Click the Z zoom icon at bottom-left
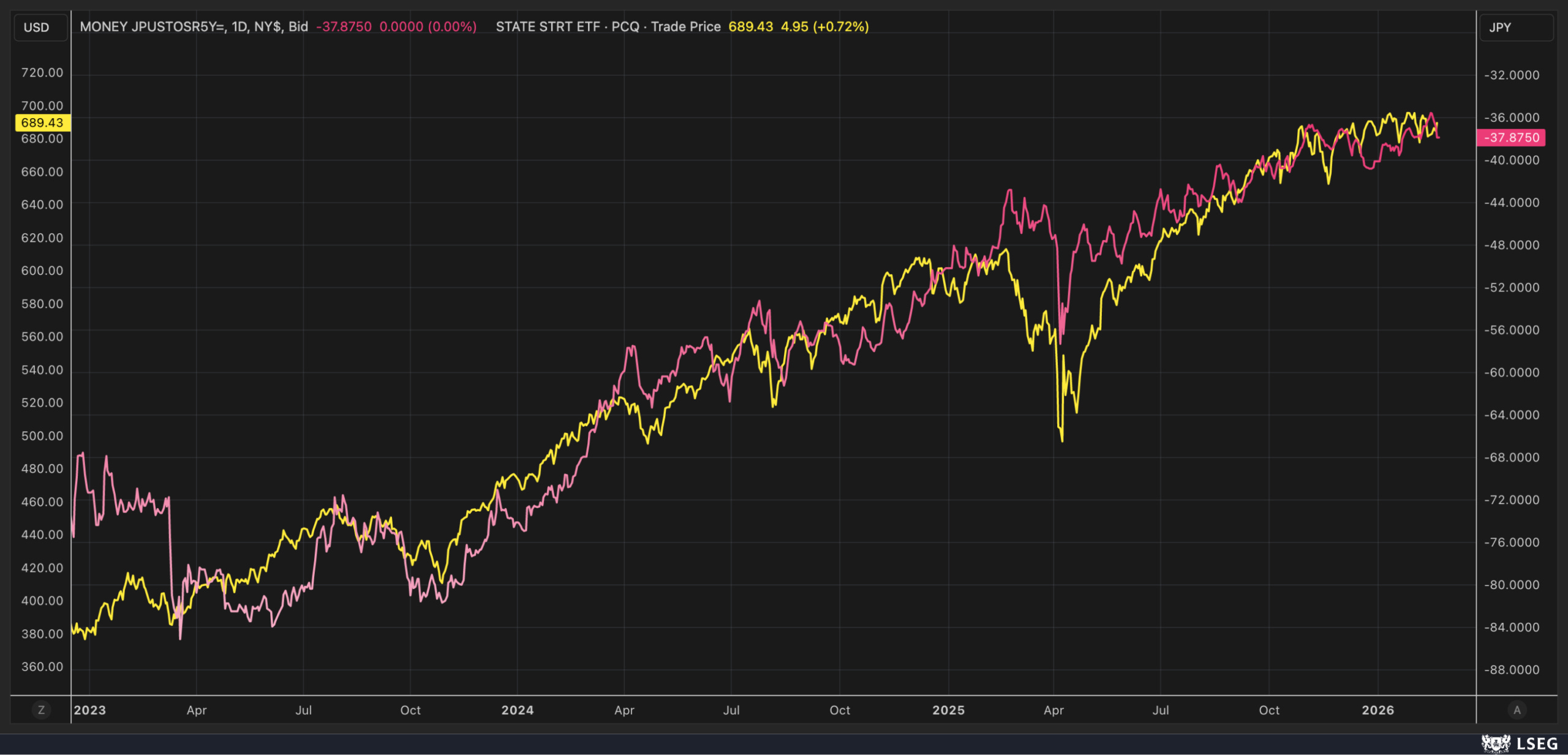1568x755 pixels. (x=41, y=710)
